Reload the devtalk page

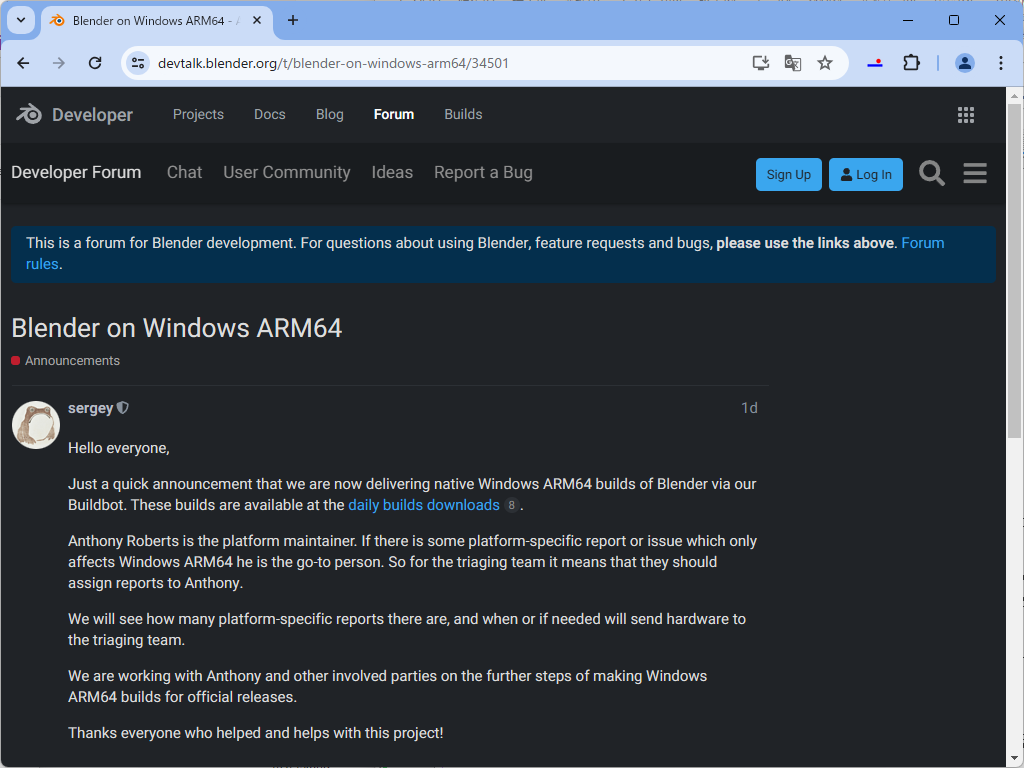(x=95, y=63)
